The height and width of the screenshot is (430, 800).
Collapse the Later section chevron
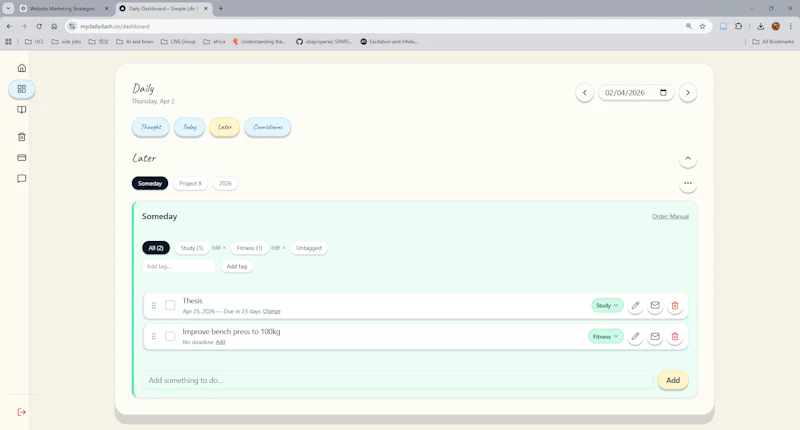(688, 159)
